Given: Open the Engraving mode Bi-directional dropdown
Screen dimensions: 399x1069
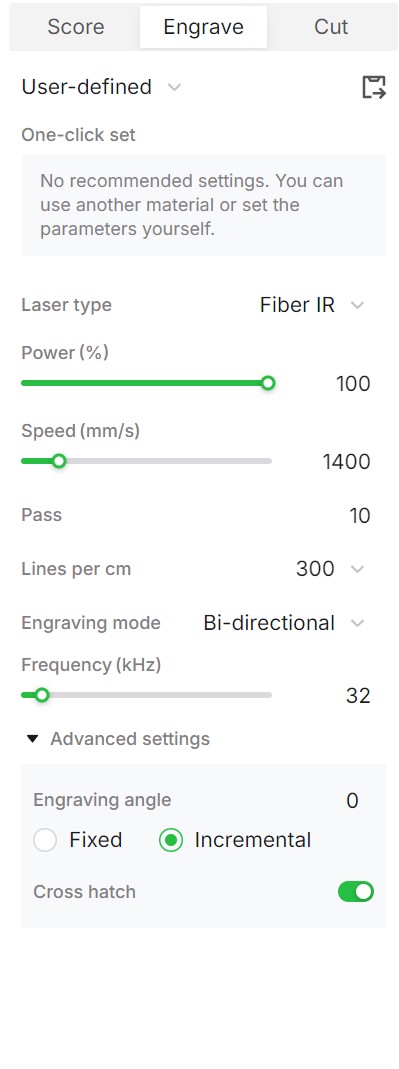Looking at the screenshot, I should pos(284,623).
